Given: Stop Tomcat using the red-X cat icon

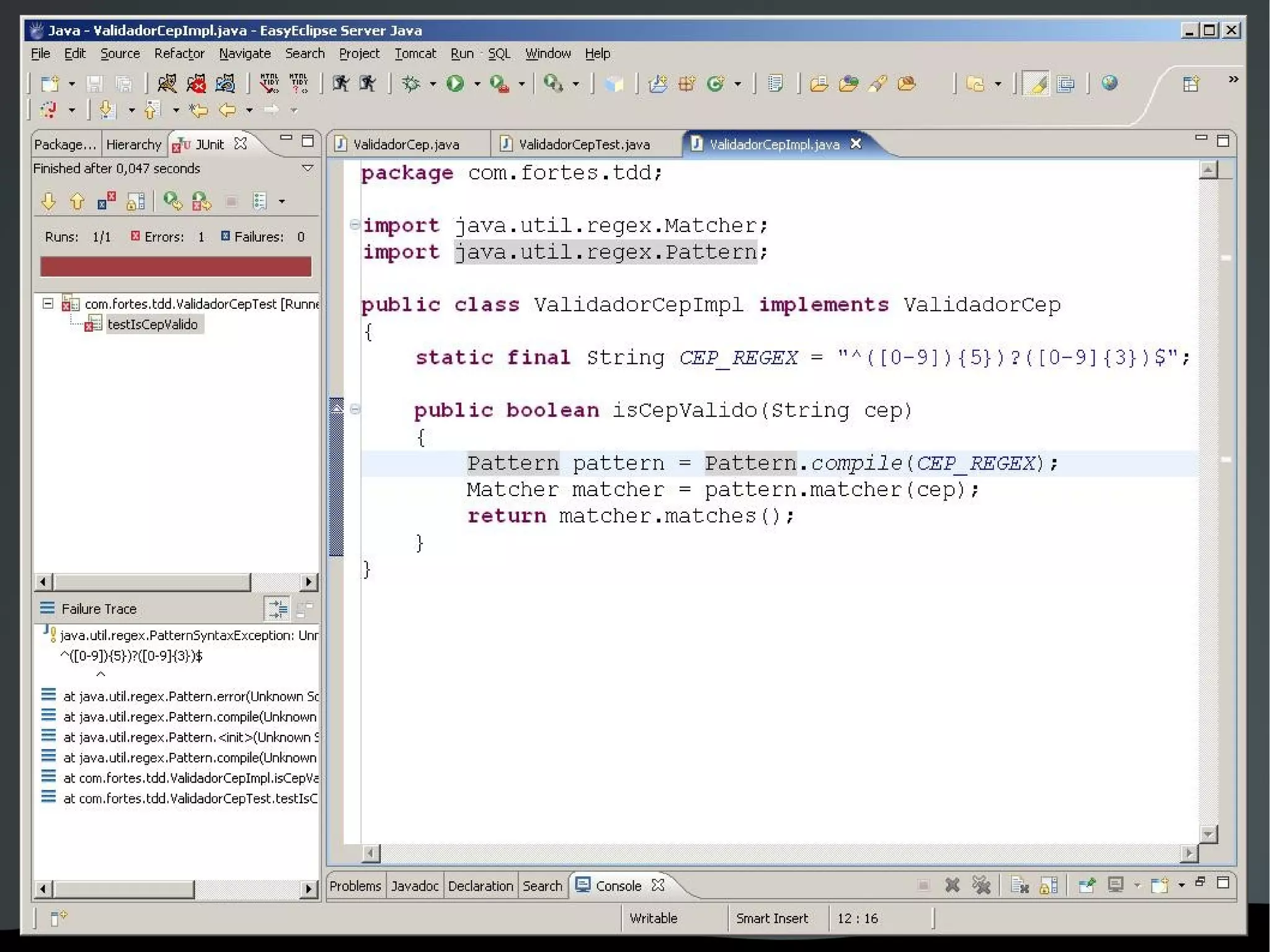Looking at the screenshot, I should tap(196, 83).
